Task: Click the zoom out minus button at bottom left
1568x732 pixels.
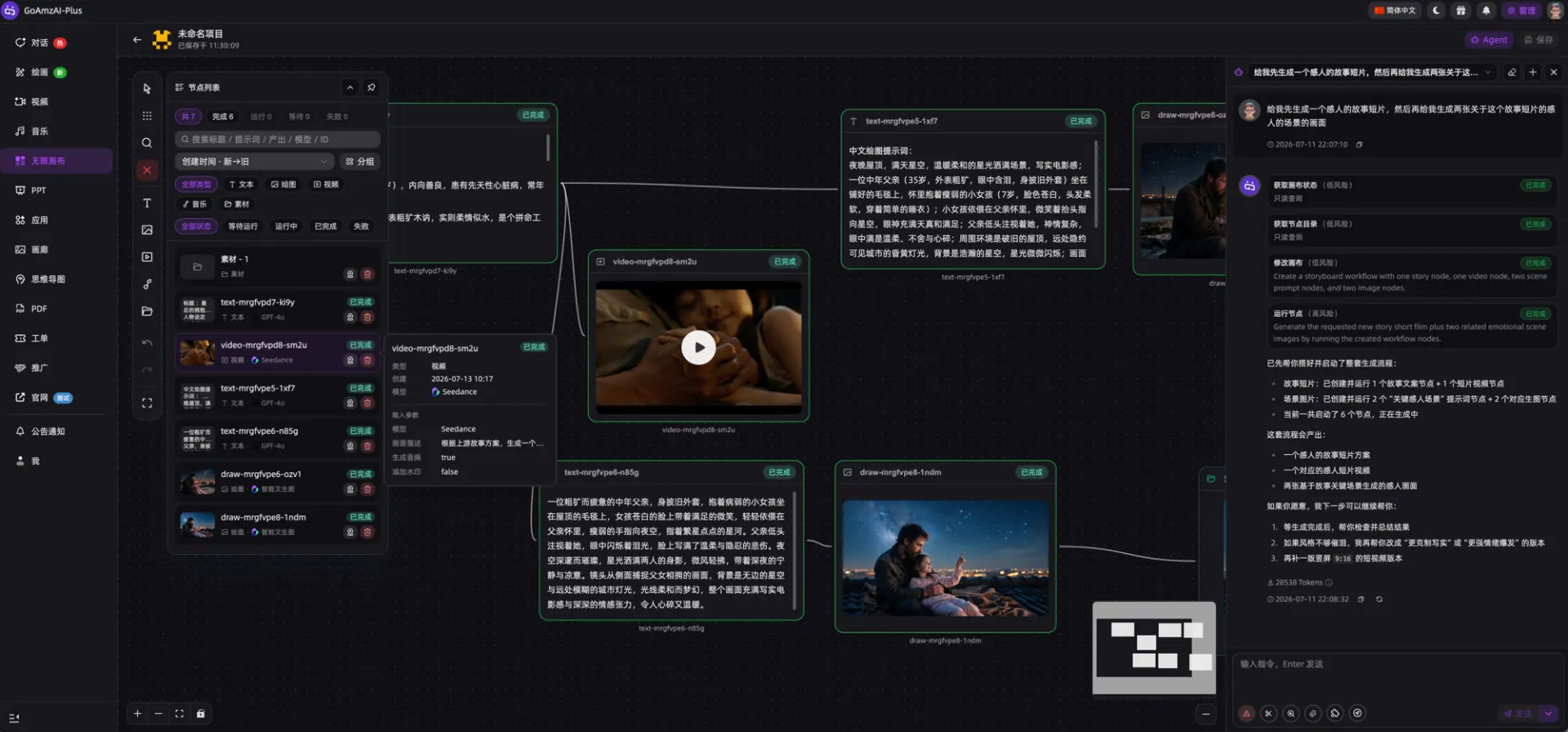Action: coord(158,713)
